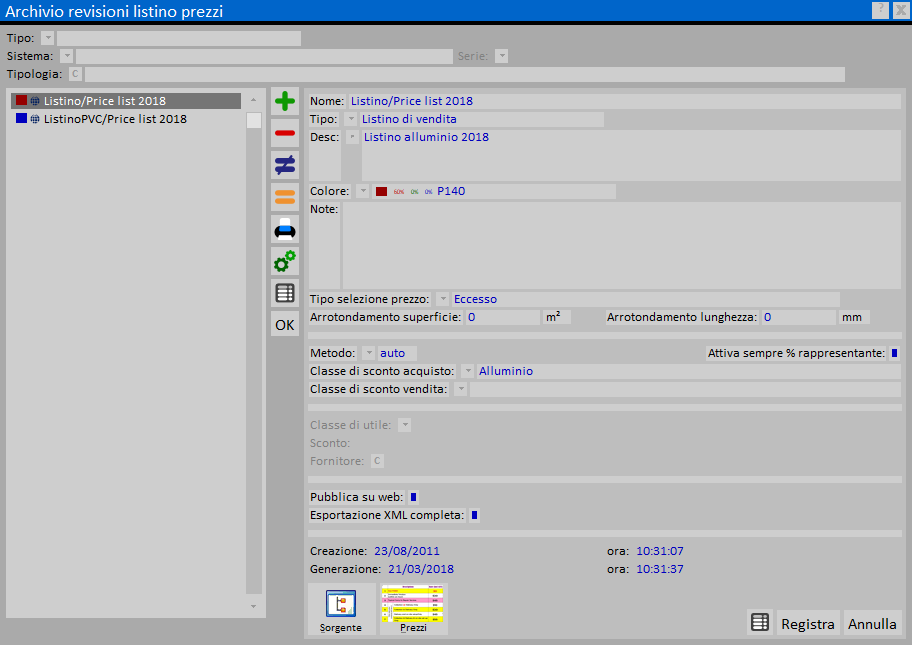Edit the Nome field Listino/Price list 2018
This screenshot has width=912, height=645.
coord(624,101)
